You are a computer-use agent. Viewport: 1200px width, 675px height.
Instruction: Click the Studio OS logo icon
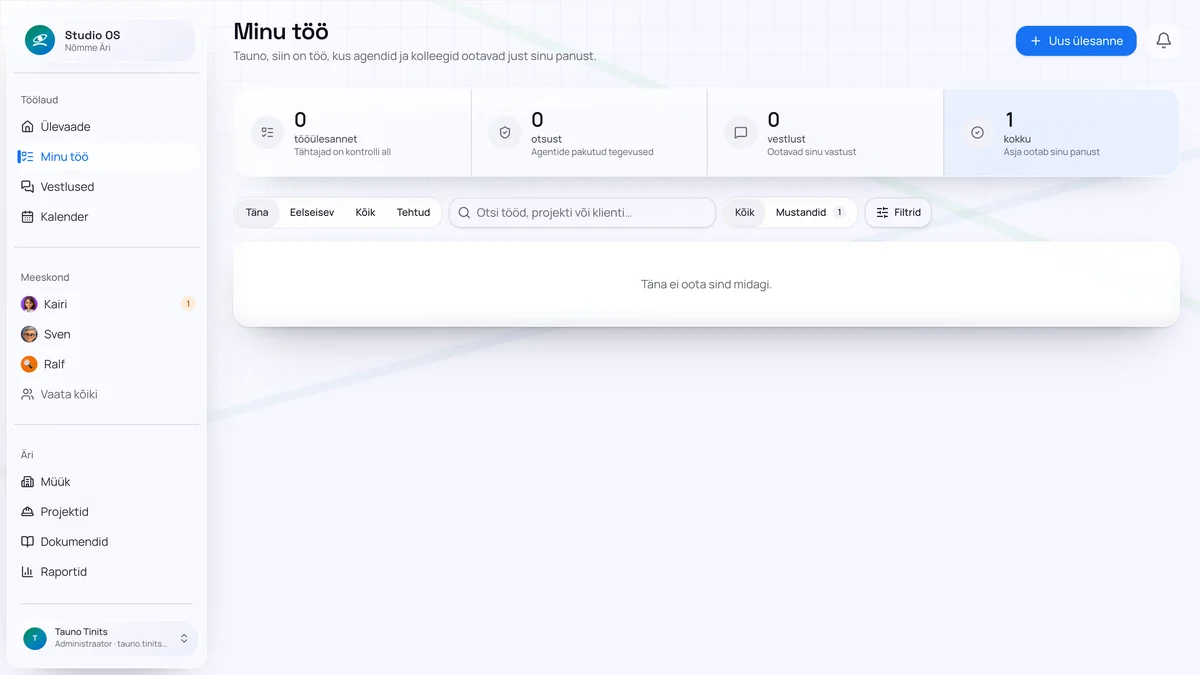click(40, 40)
